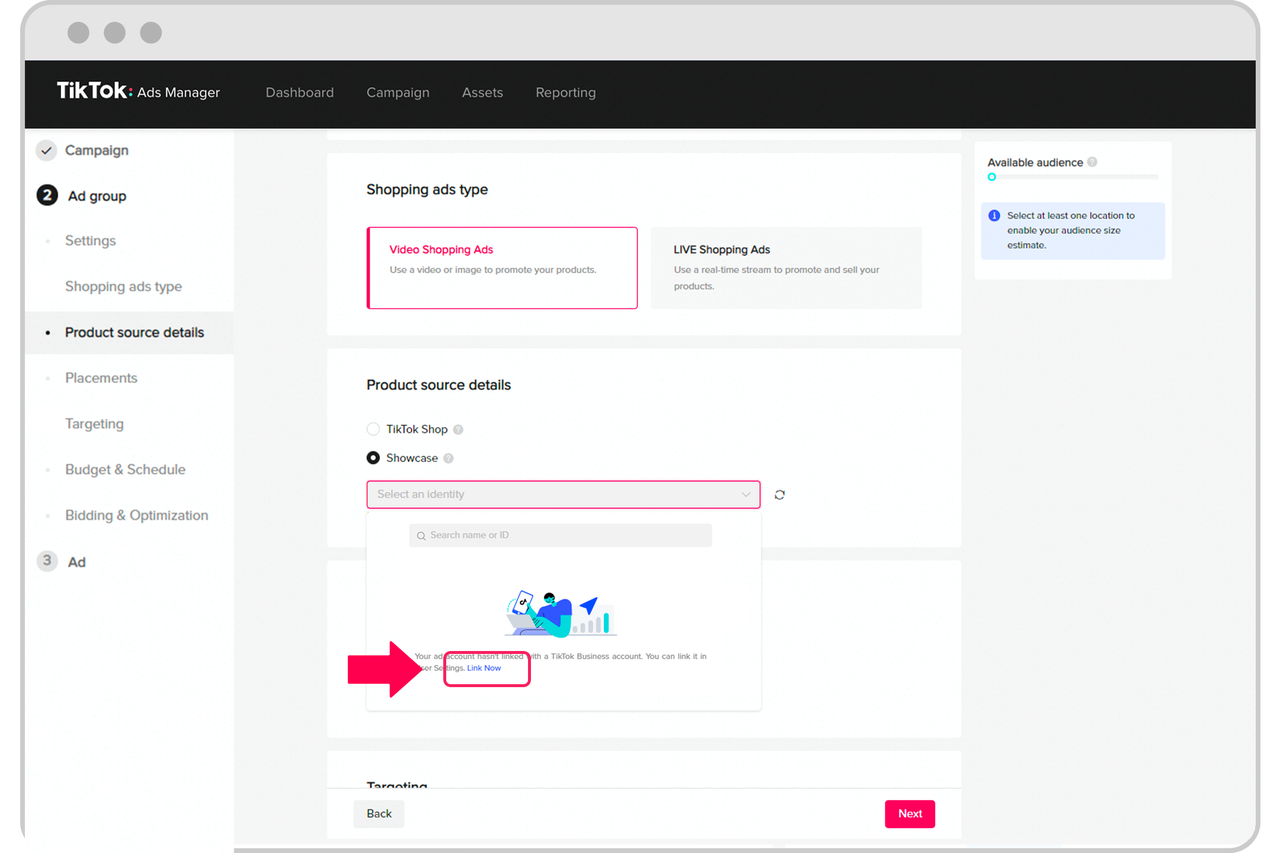Choose Video Shopping Ads card
The width and height of the screenshot is (1280, 853).
point(502,268)
